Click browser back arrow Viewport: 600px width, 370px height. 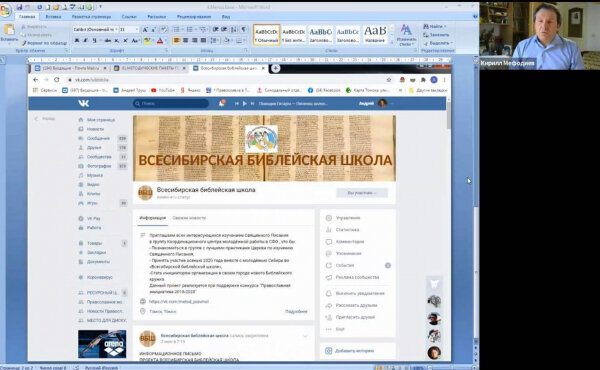(x=36, y=80)
